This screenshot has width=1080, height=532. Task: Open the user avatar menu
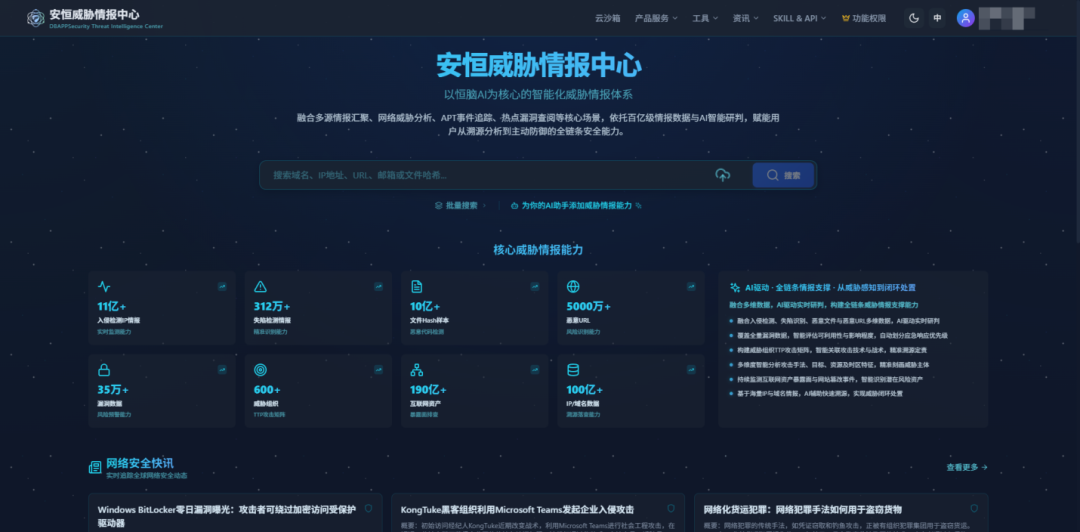click(x=966, y=19)
